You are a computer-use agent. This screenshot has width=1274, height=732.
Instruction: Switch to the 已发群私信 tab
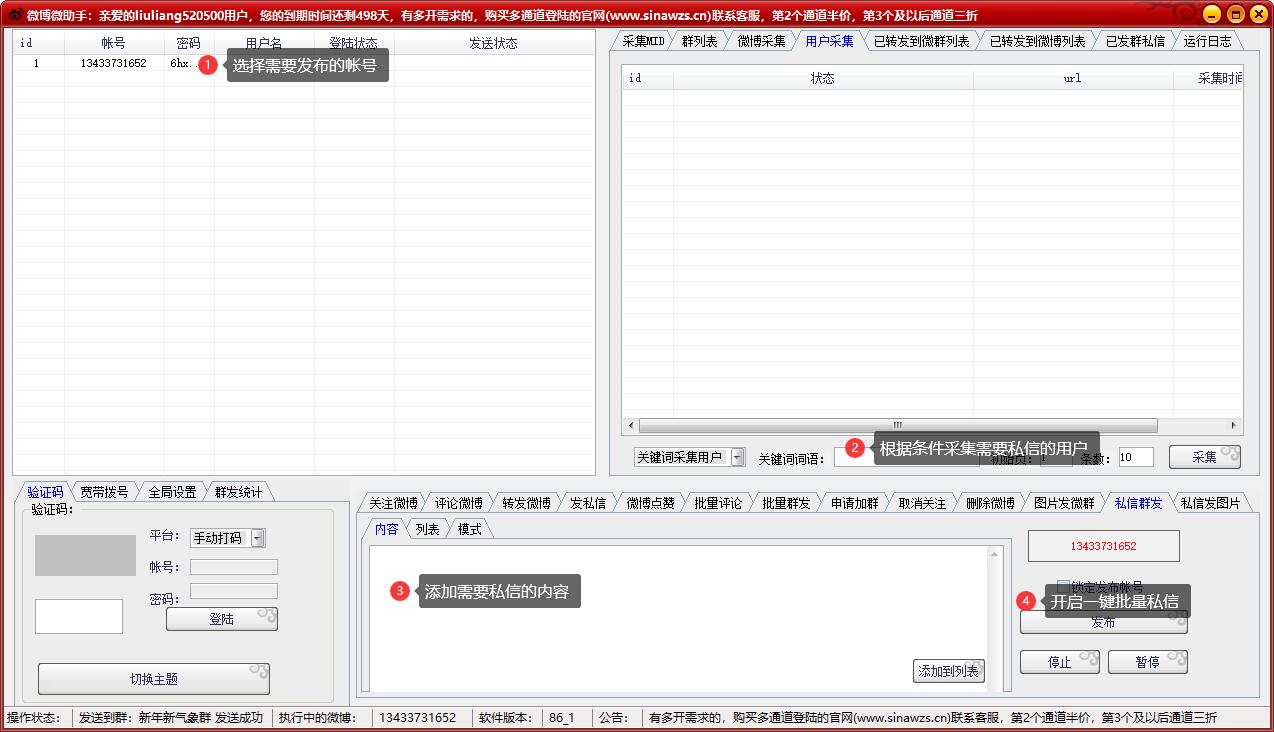[x=1134, y=41]
